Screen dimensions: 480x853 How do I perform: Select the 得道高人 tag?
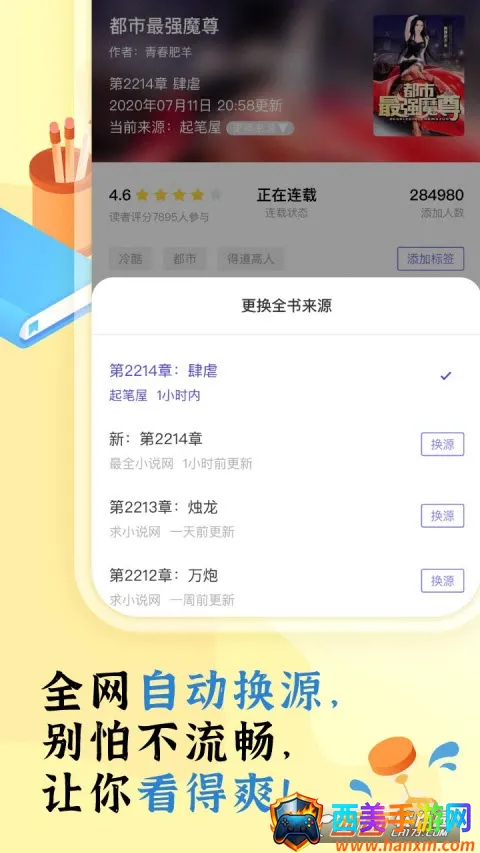click(x=250, y=259)
